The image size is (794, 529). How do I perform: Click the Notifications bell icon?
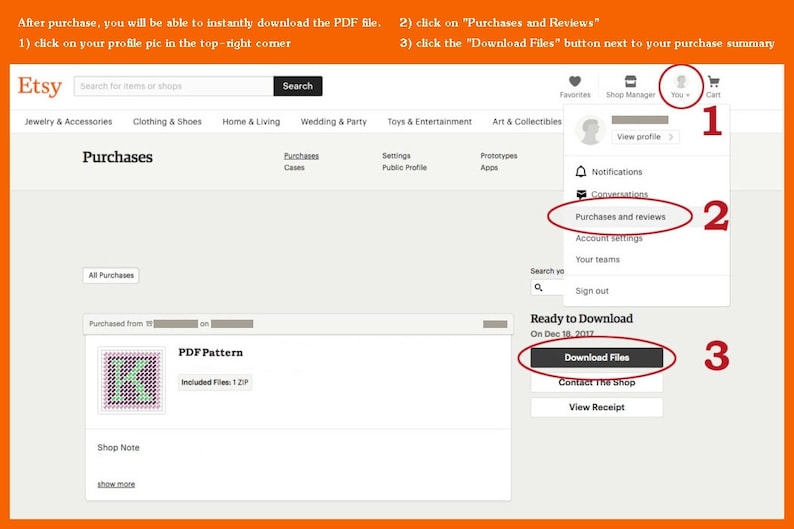click(x=581, y=172)
